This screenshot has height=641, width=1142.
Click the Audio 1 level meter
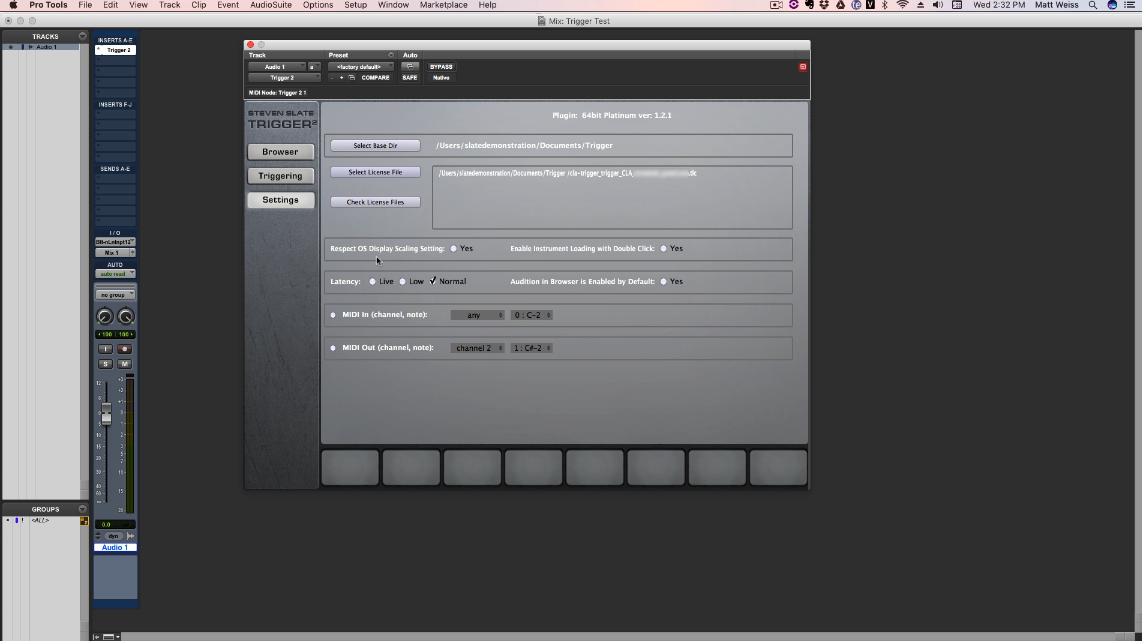[130, 444]
